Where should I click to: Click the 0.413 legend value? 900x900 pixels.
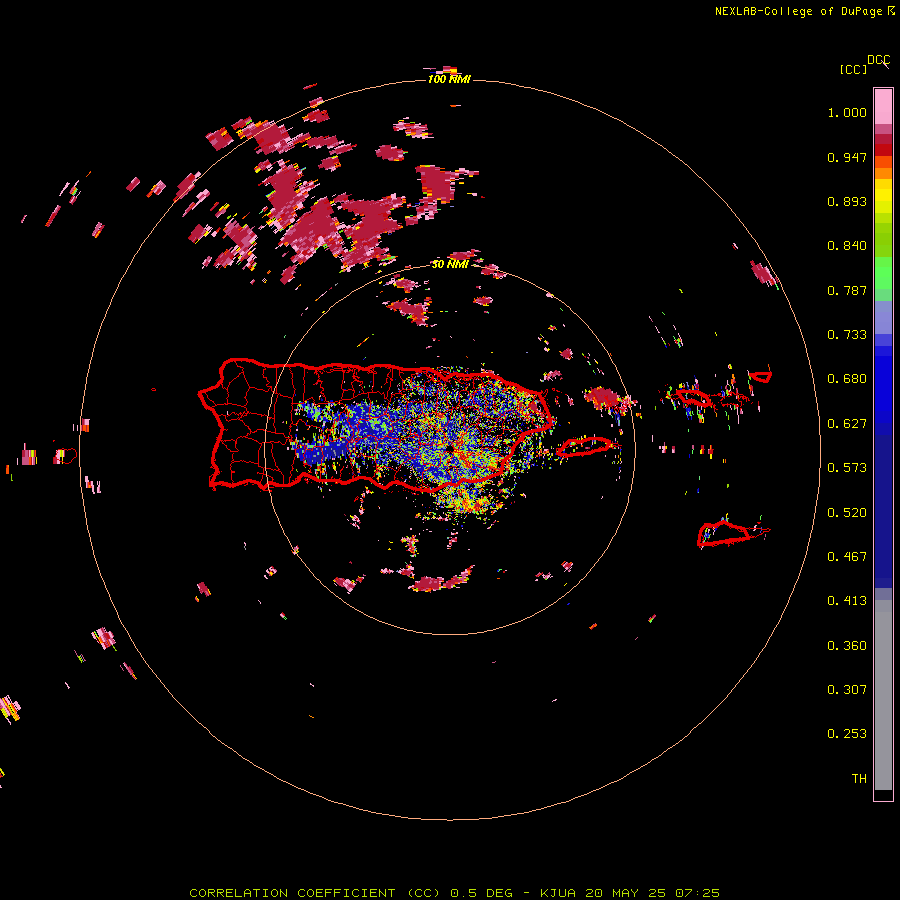pos(847,601)
